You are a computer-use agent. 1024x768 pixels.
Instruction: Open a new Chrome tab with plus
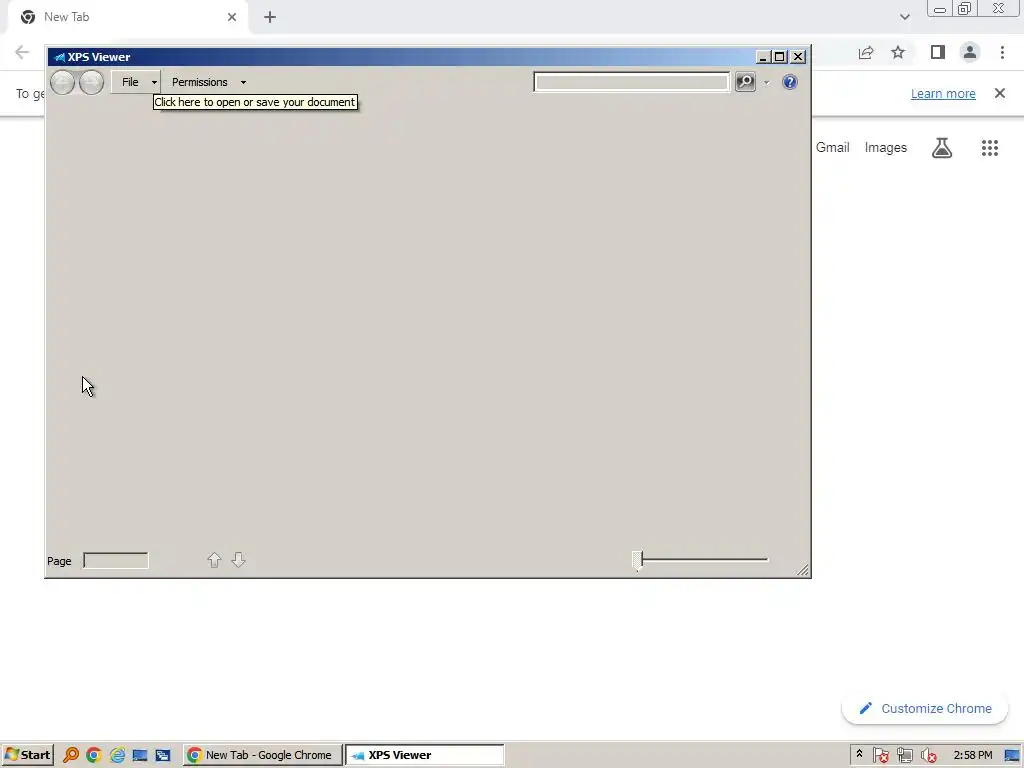(270, 17)
